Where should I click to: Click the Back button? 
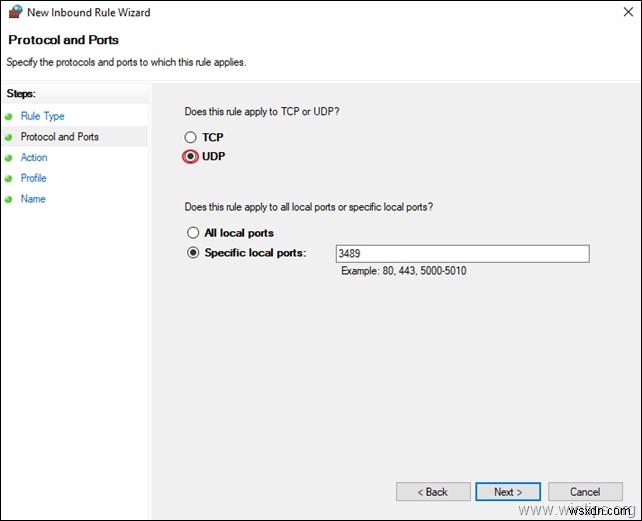click(x=433, y=492)
